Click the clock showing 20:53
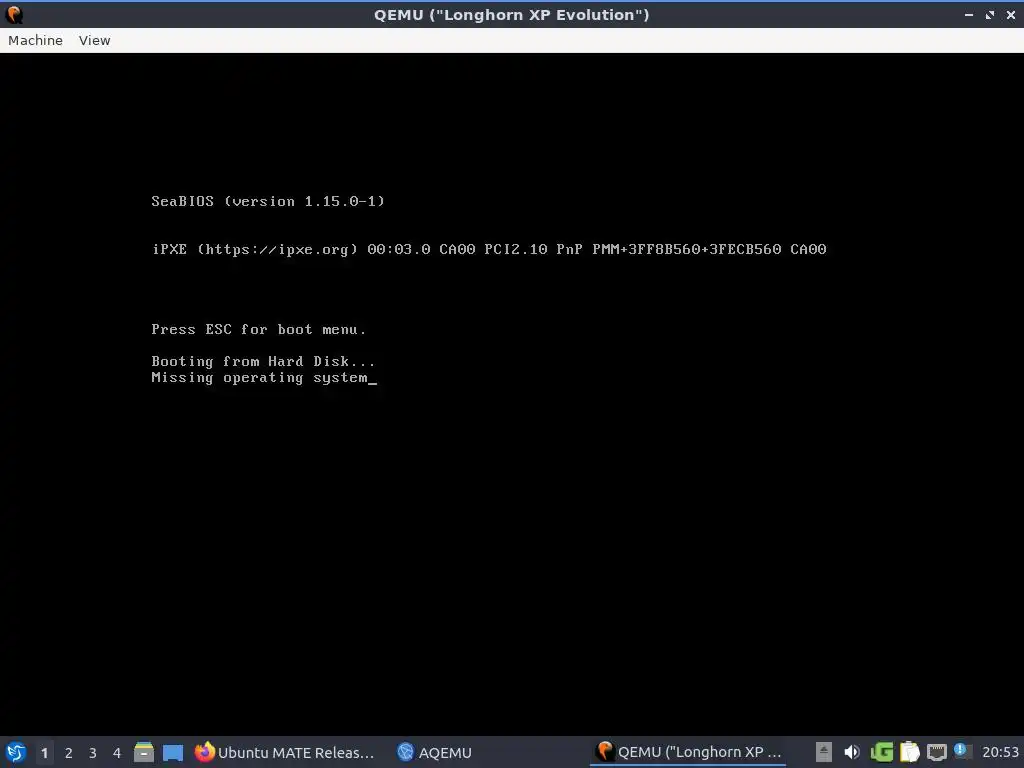The image size is (1024, 768). (1000, 752)
